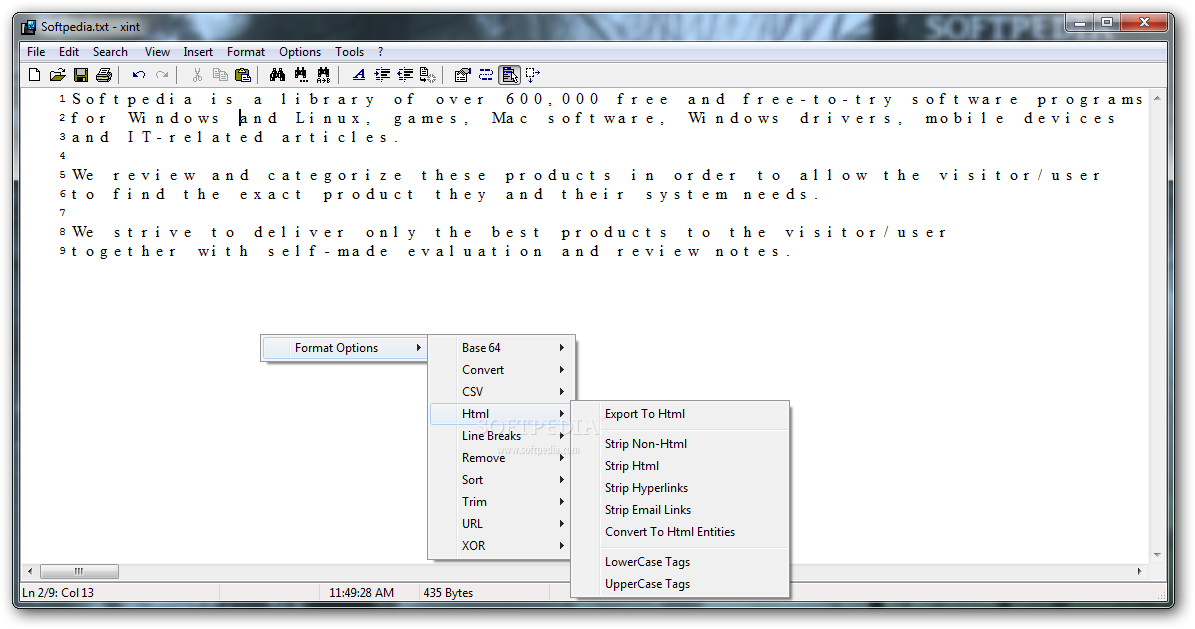The height and width of the screenshot is (629, 1195).
Task: Expand the Trim submenu
Action: click(499, 502)
